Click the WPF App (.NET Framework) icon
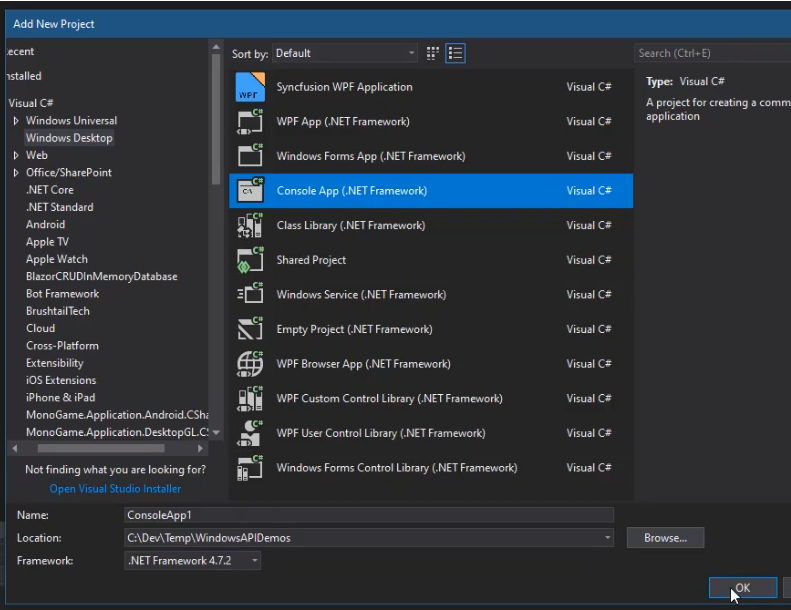The image size is (791, 610). (250, 122)
